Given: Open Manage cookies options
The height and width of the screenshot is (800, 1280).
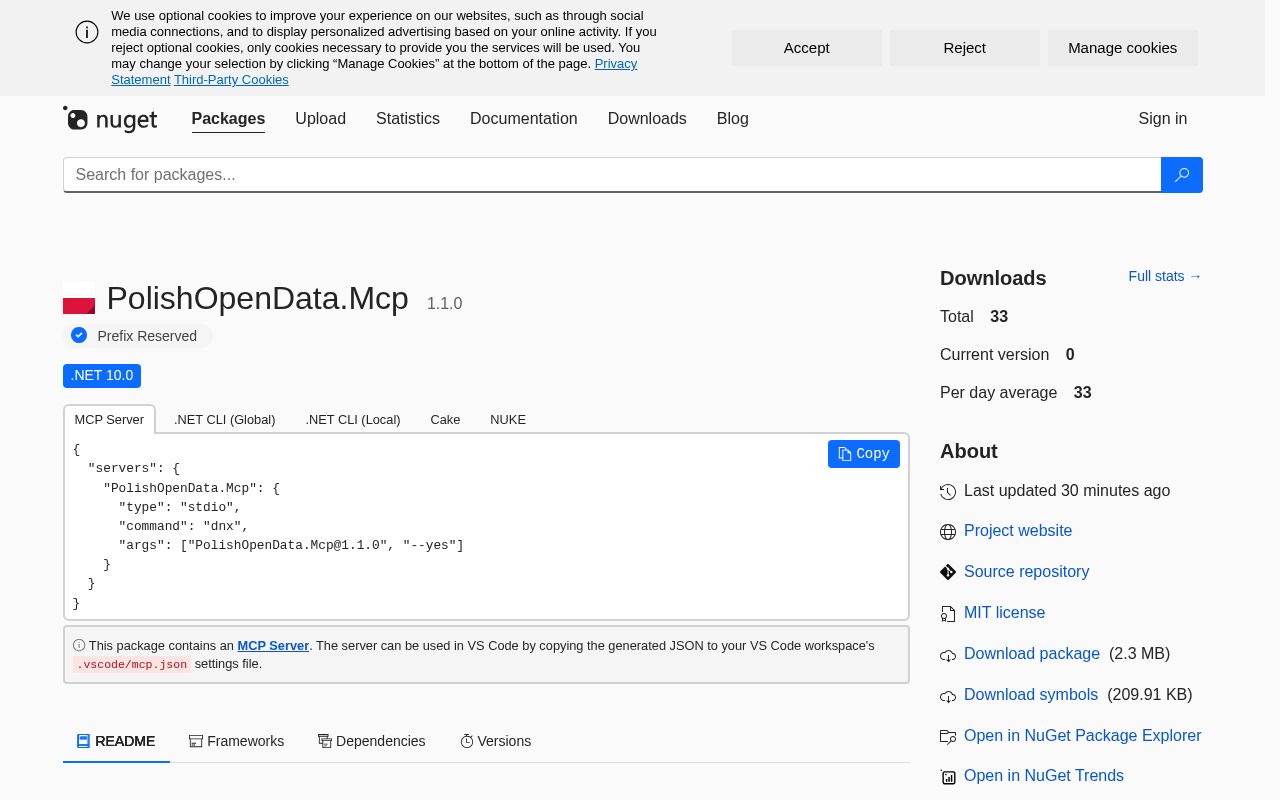Looking at the screenshot, I should click(1123, 48).
